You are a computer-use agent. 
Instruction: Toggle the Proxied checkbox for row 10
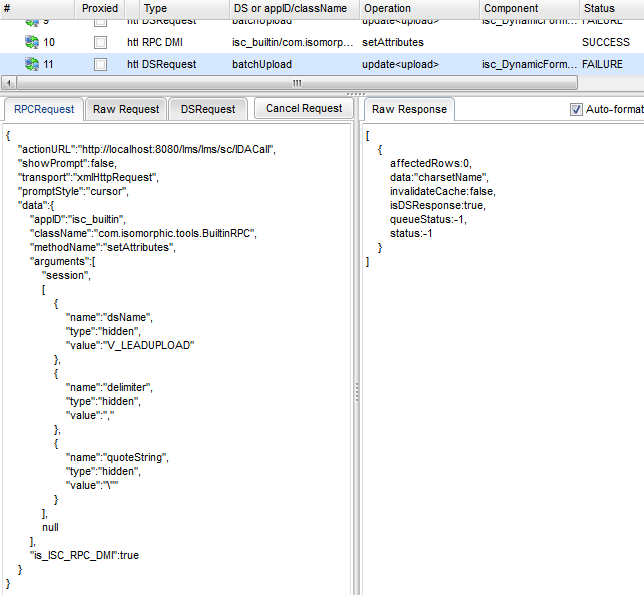100,42
